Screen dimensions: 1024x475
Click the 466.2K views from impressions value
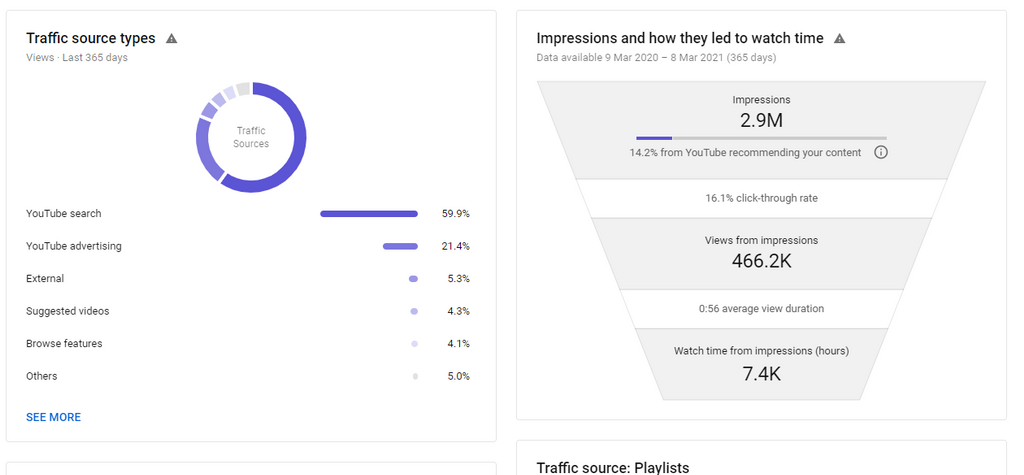[x=761, y=262]
